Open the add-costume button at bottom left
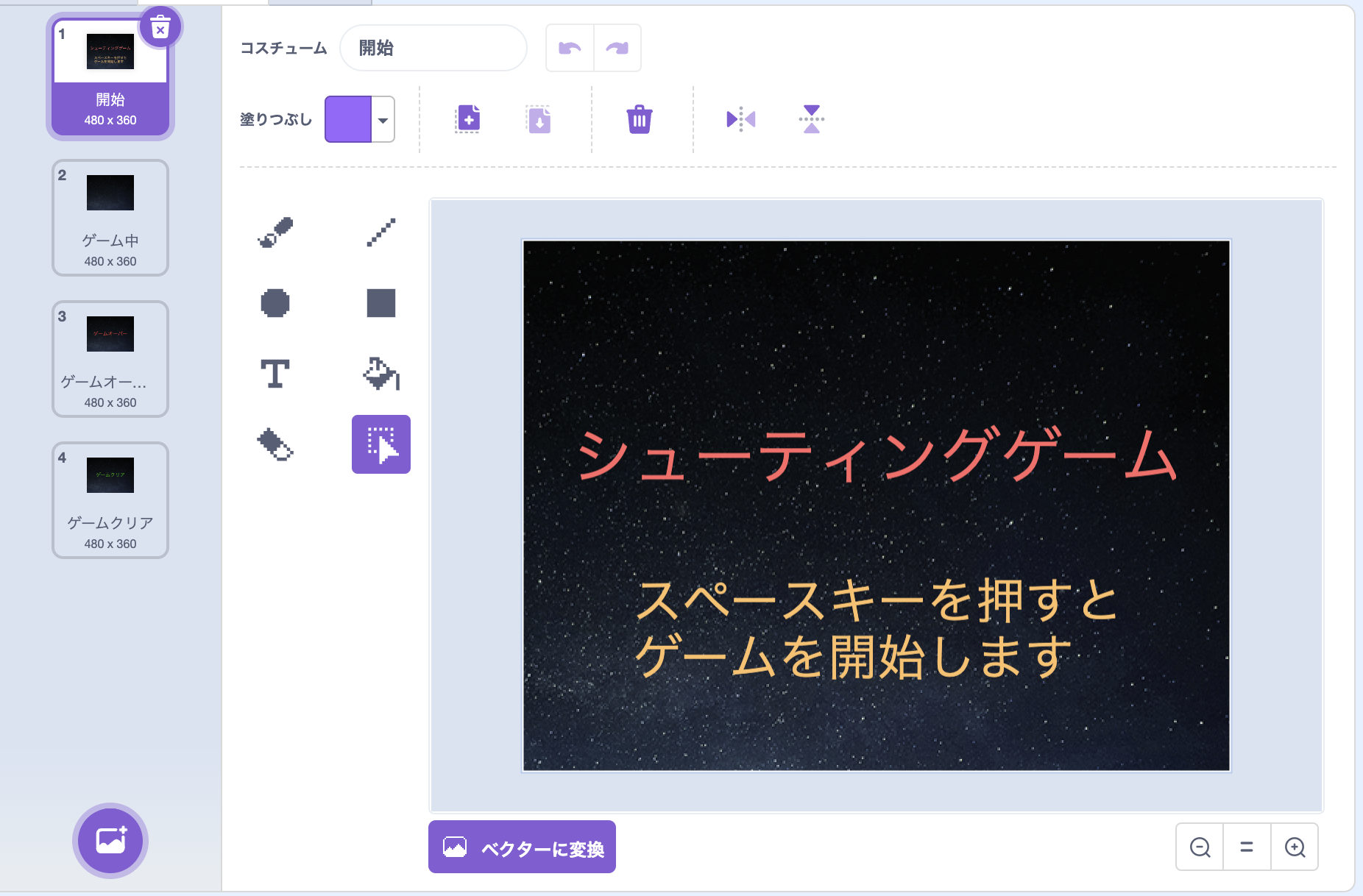This screenshot has width=1363, height=896. tap(110, 841)
